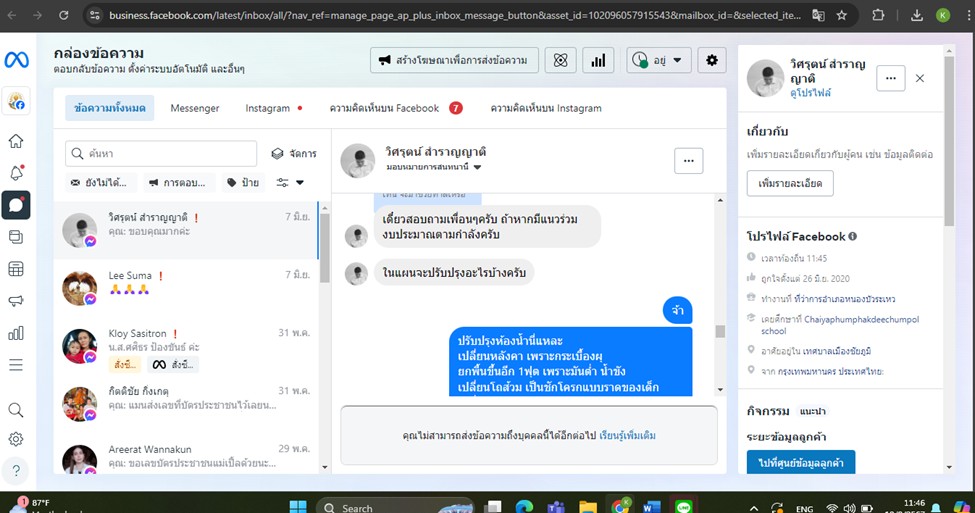Open notifications bell in left sidebar

click(x=15, y=173)
